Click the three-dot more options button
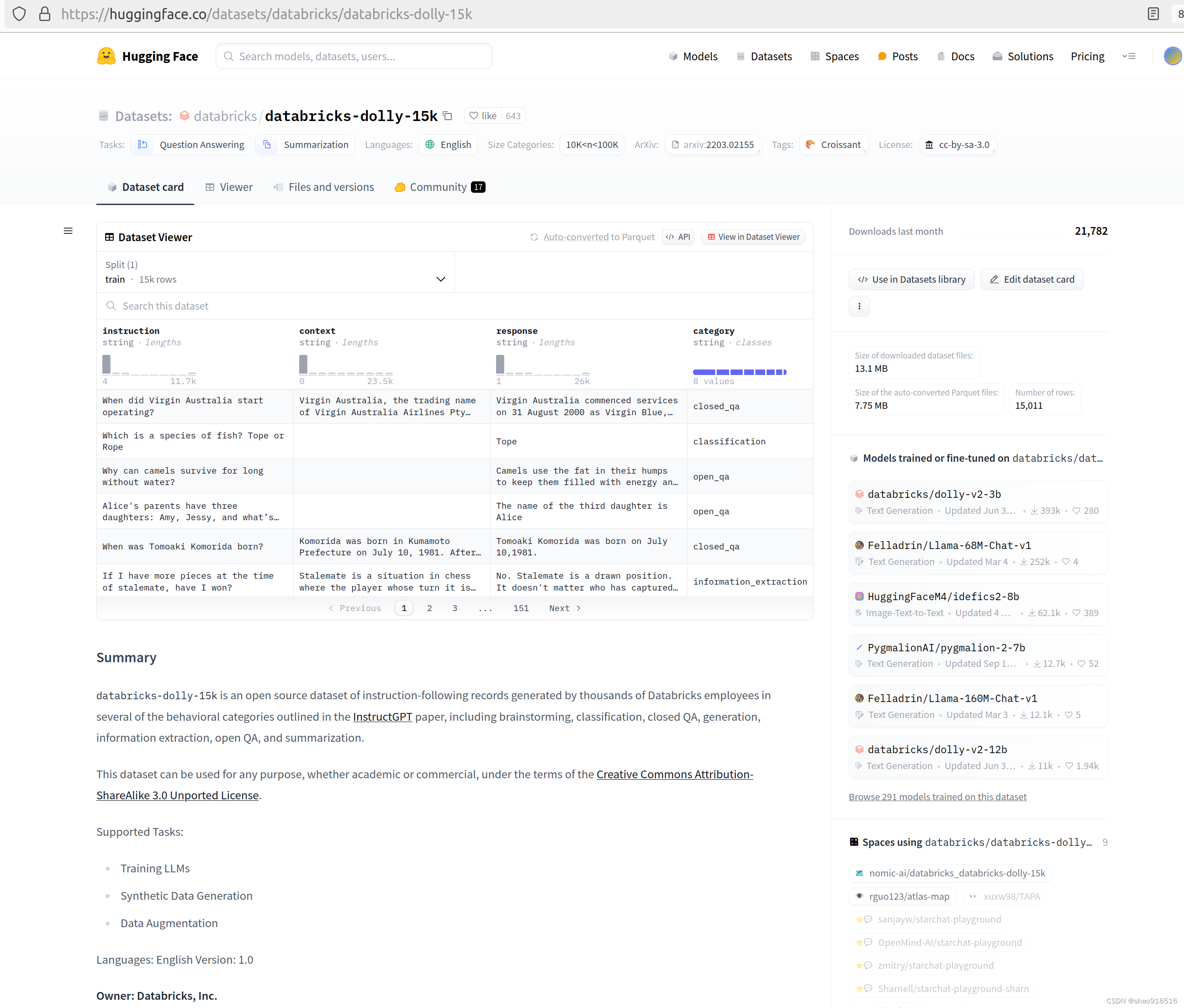The image size is (1184, 1008). pos(859,306)
